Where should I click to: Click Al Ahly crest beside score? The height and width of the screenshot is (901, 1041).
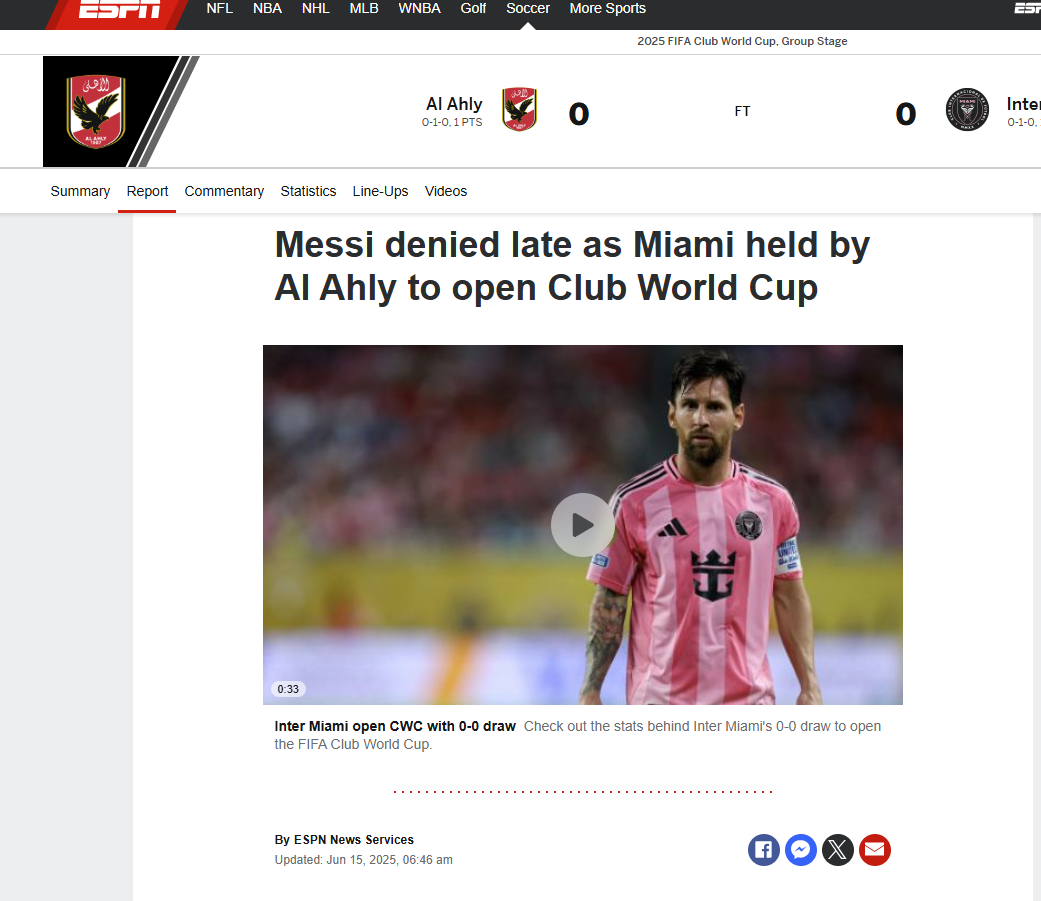(519, 110)
